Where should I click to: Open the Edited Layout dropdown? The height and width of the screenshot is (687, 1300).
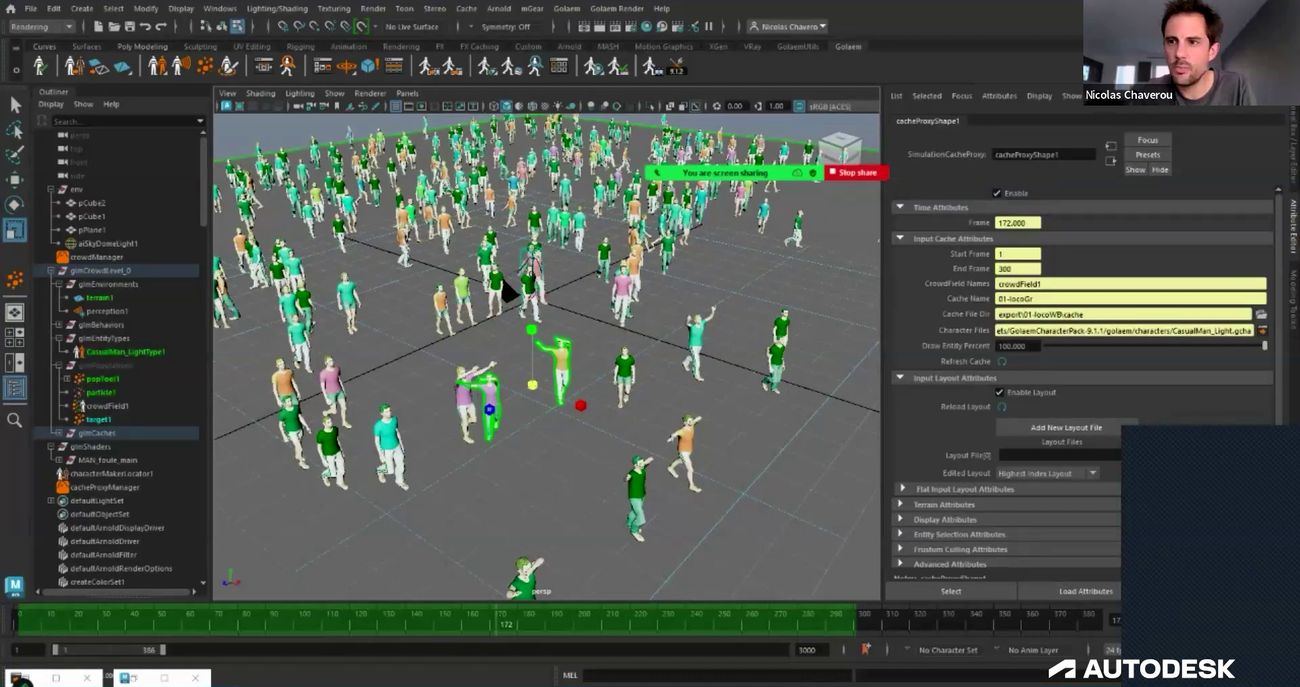(x=1047, y=473)
